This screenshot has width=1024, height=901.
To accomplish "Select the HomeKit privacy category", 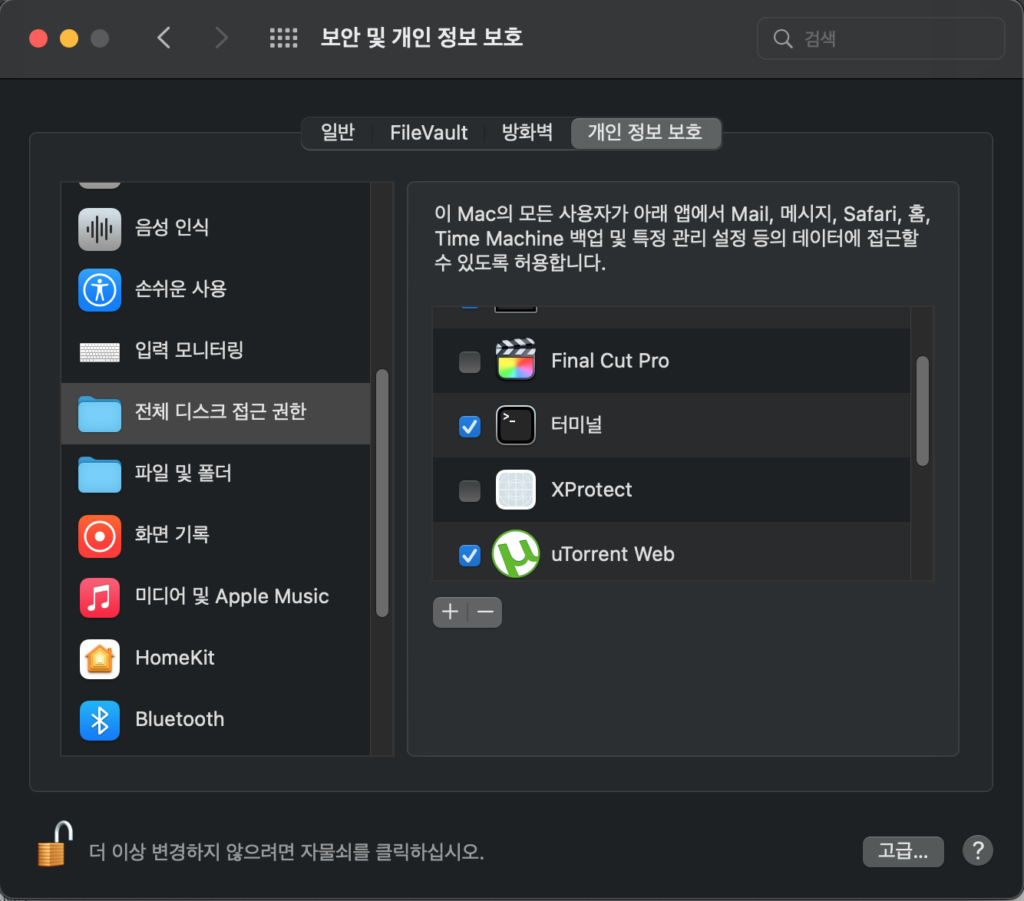I will (x=176, y=658).
